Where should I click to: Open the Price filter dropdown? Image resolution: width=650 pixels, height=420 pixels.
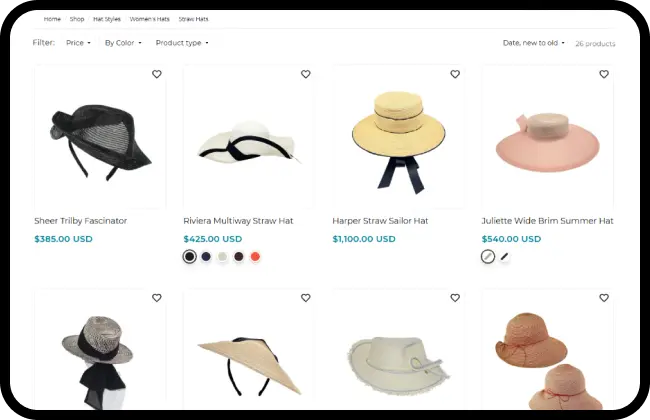78,43
